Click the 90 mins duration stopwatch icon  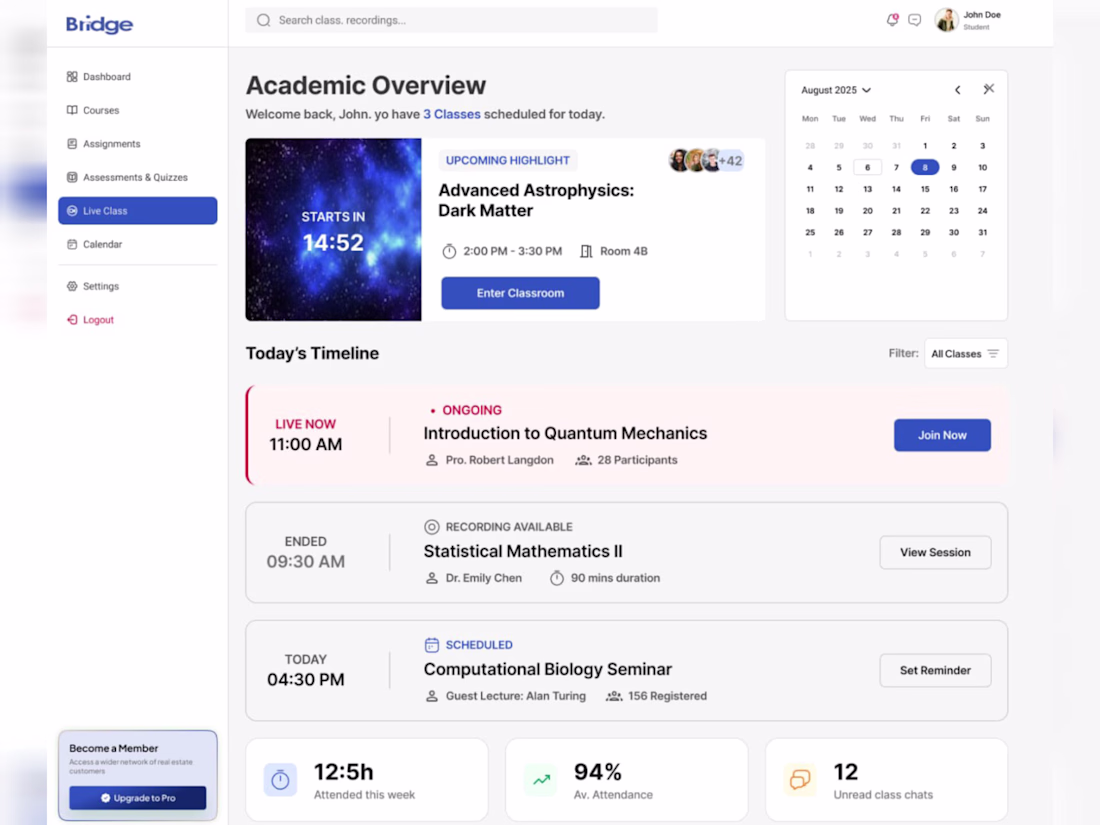(x=556, y=578)
